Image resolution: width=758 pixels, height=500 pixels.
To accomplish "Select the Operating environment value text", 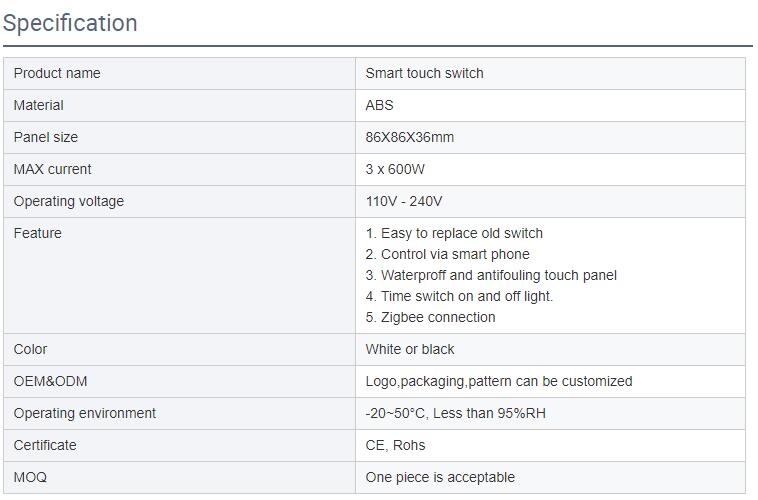I will [455, 413].
